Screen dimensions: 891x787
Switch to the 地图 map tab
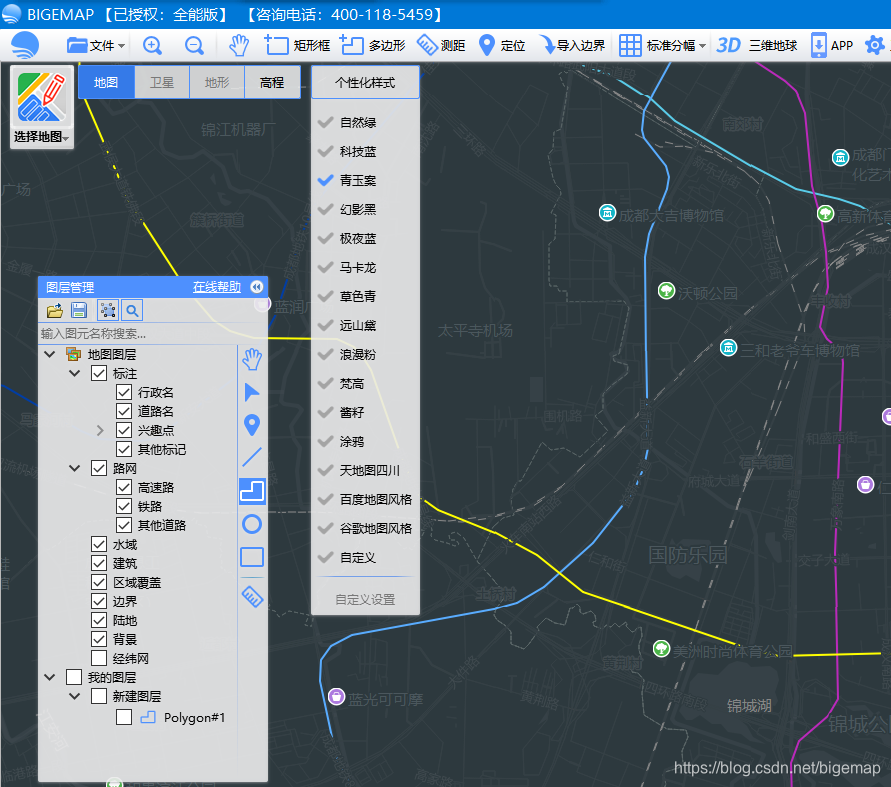coord(106,82)
